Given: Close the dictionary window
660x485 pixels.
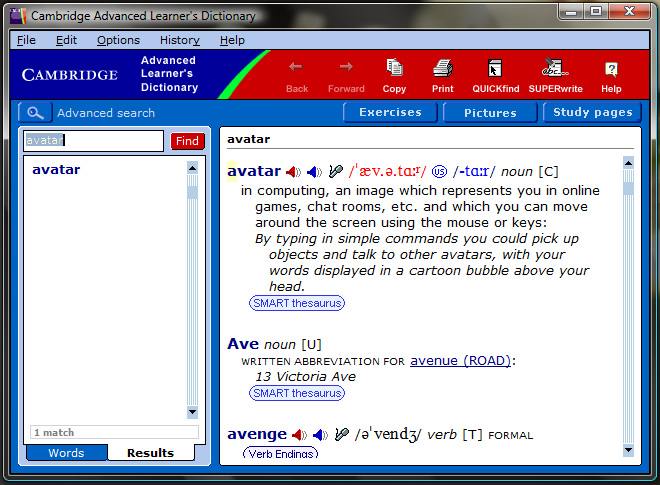Looking at the screenshot, I should point(629,11).
